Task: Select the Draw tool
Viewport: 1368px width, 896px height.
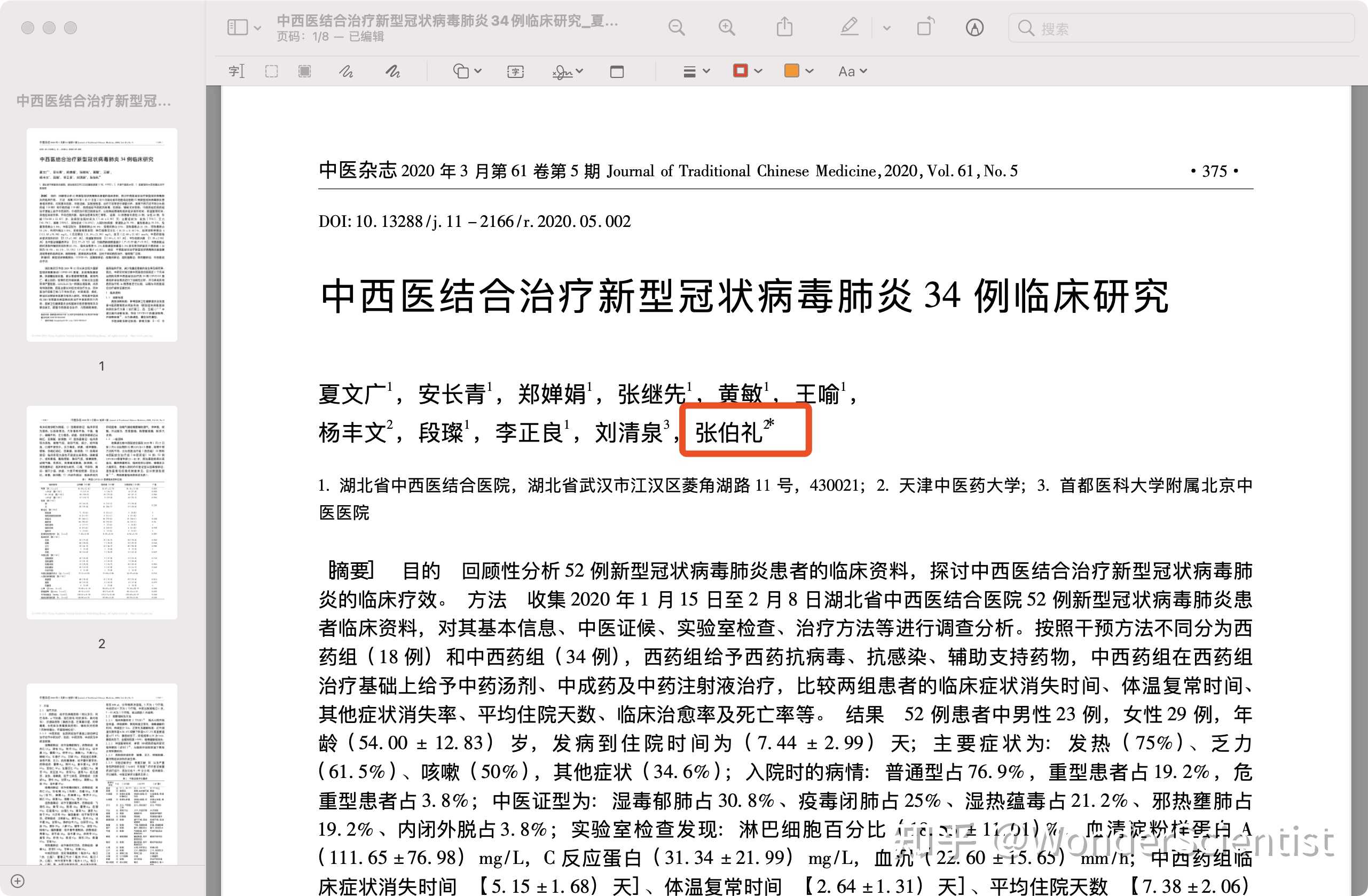Action: coord(392,71)
